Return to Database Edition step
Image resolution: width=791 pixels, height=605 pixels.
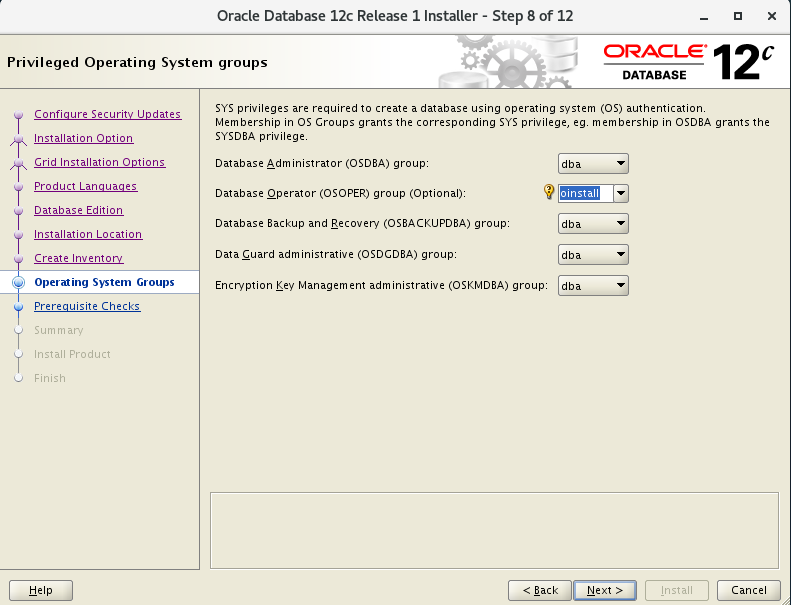click(78, 210)
